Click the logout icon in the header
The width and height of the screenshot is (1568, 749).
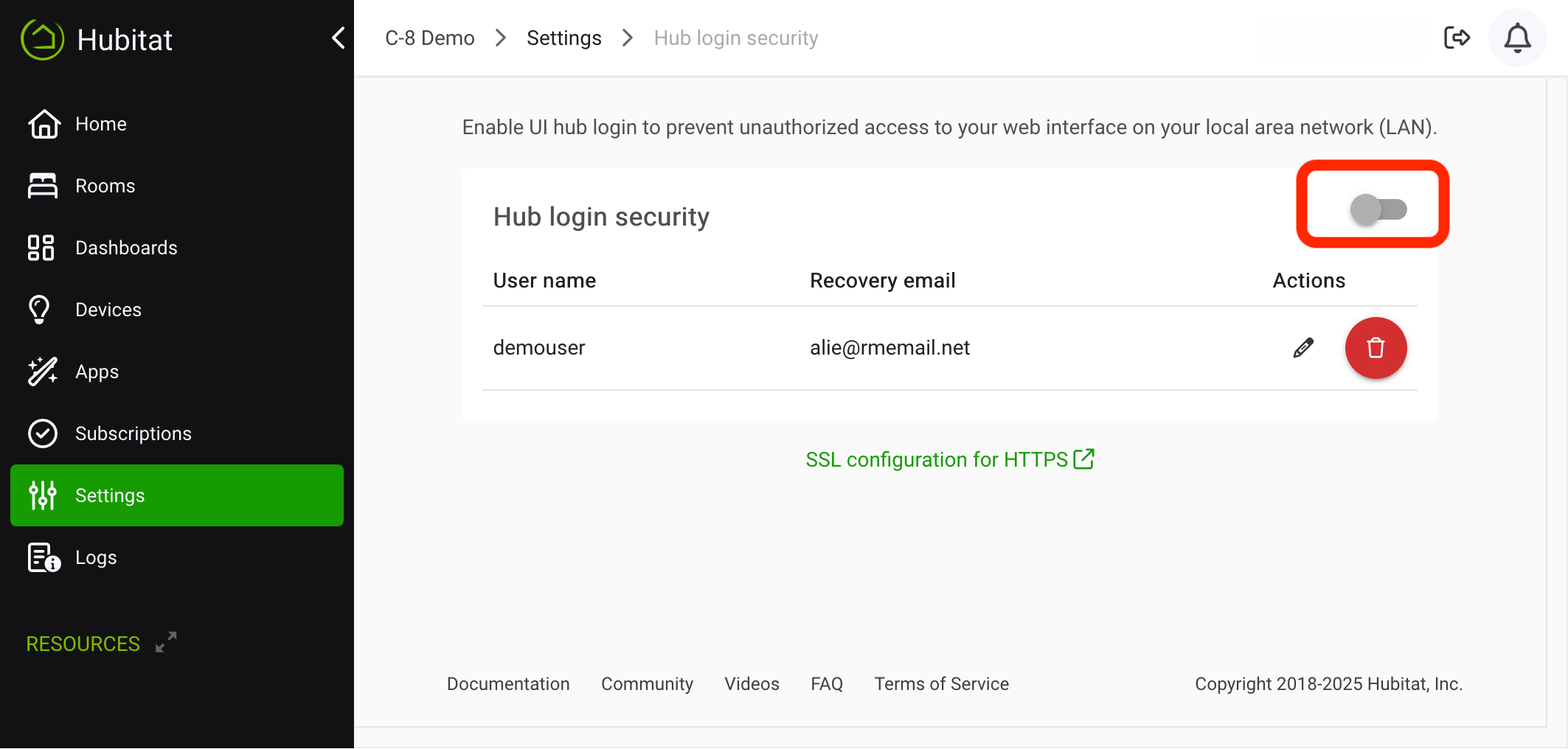click(1457, 37)
